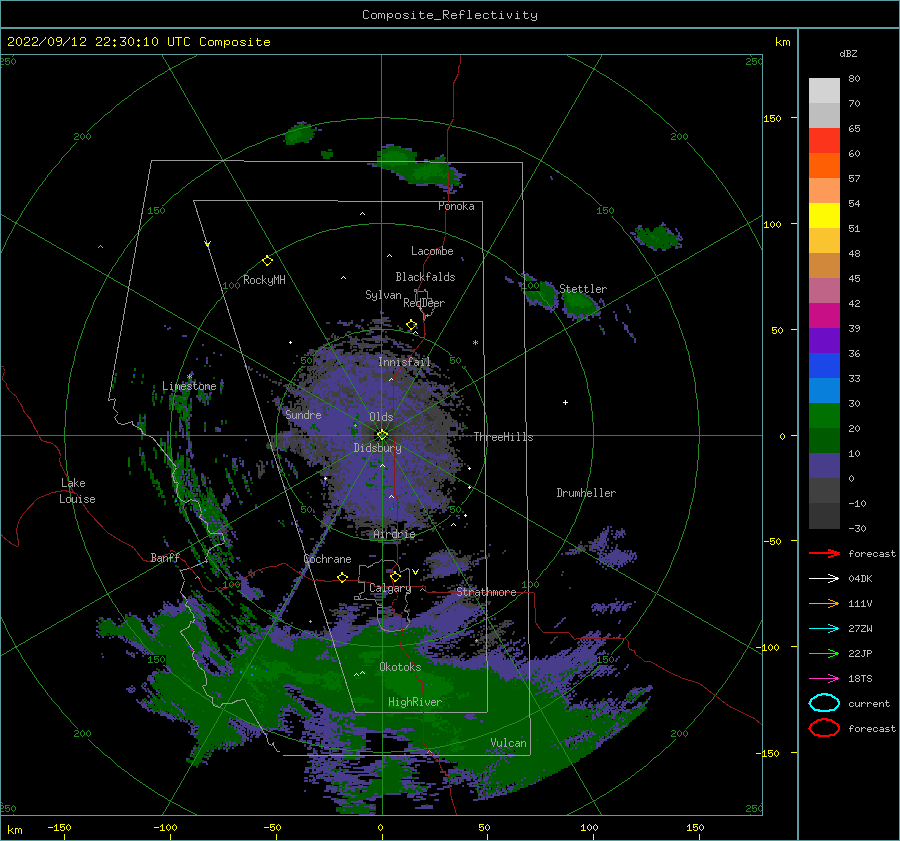This screenshot has width=900, height=841.
Task: Click the Sundre town label
Action: (303, 414)
